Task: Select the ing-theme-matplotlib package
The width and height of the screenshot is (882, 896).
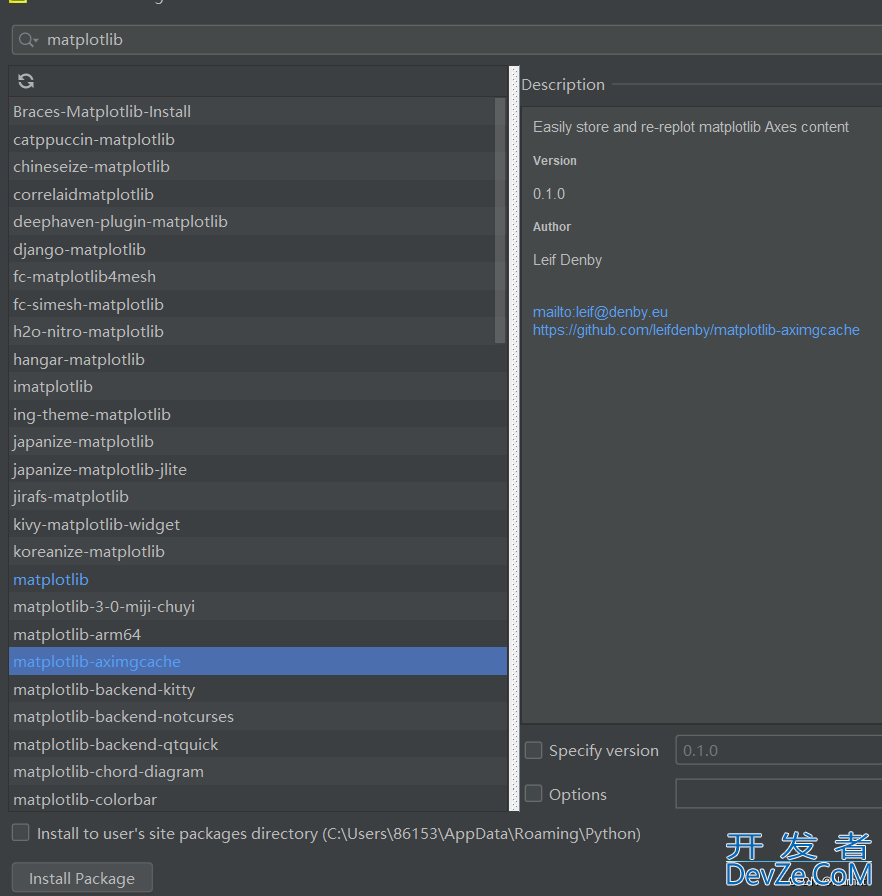Action: [258, 414]
